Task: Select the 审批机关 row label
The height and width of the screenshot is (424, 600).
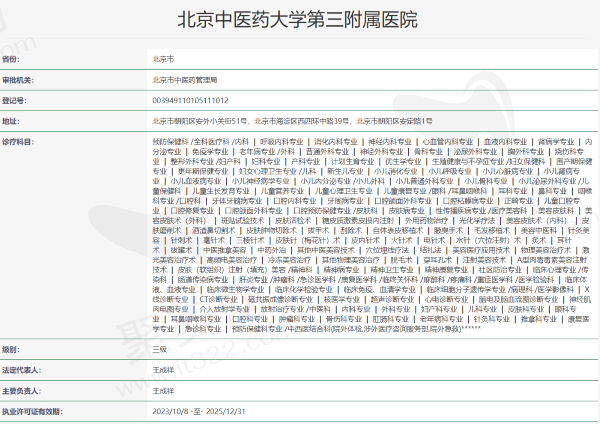Action: point(18,80)
